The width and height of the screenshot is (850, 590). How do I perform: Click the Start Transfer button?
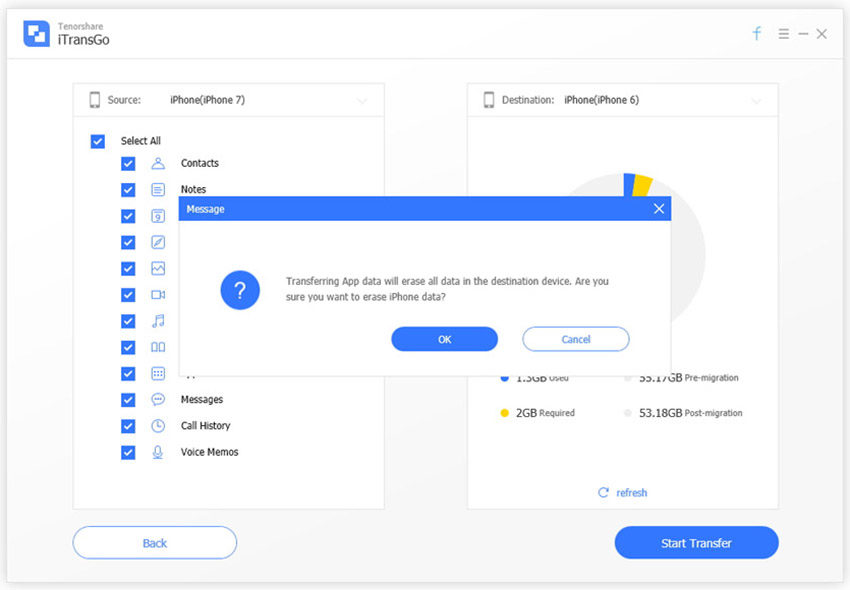pyautogui.click(x=697, y=543)
